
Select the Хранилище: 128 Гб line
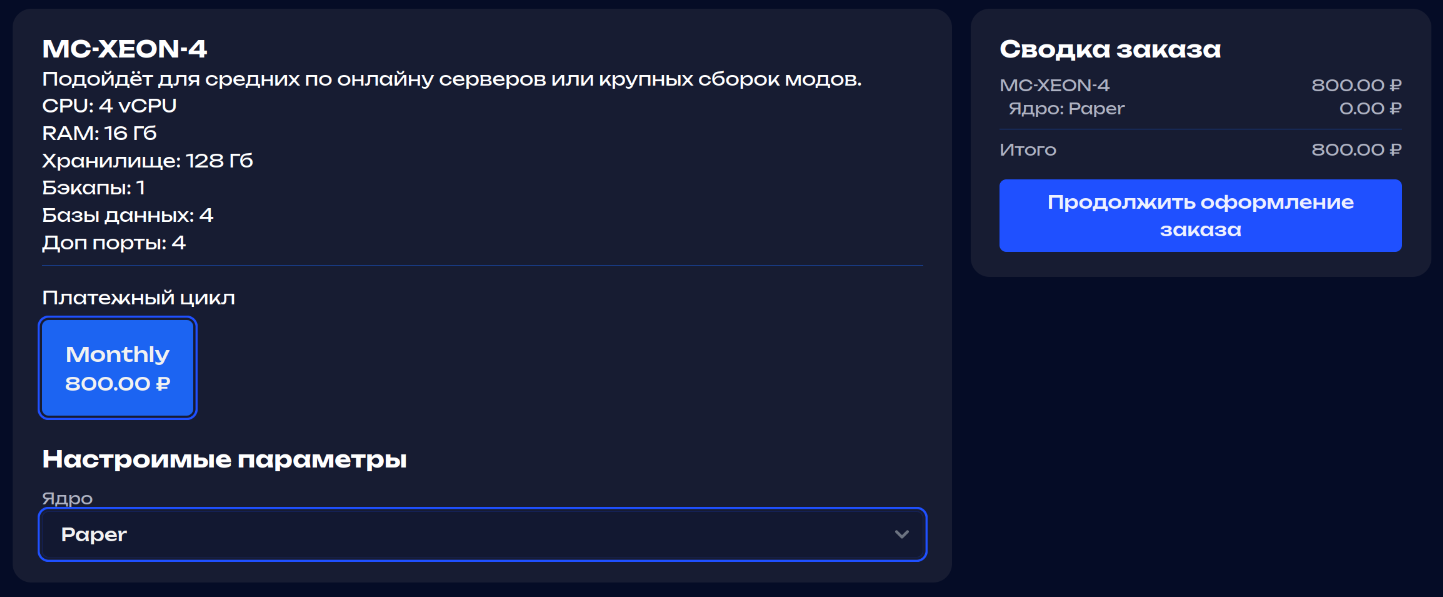click(x=148, y=160)
